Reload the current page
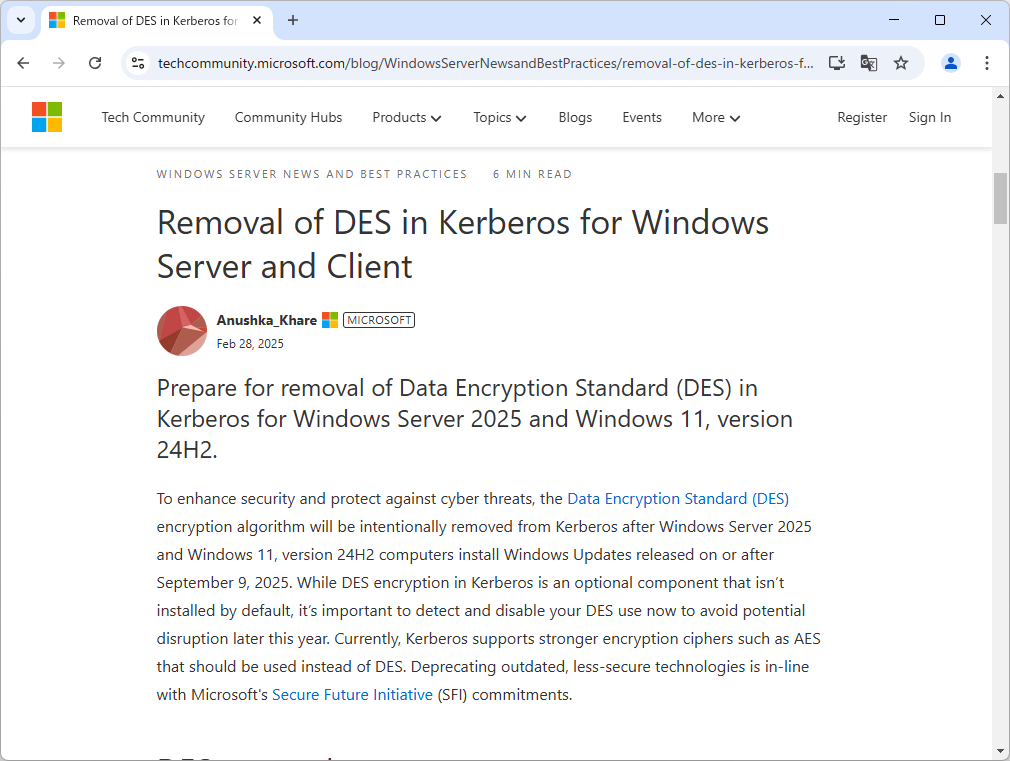This screenshot has height=761, width=1010. click(x=95, y=63)
